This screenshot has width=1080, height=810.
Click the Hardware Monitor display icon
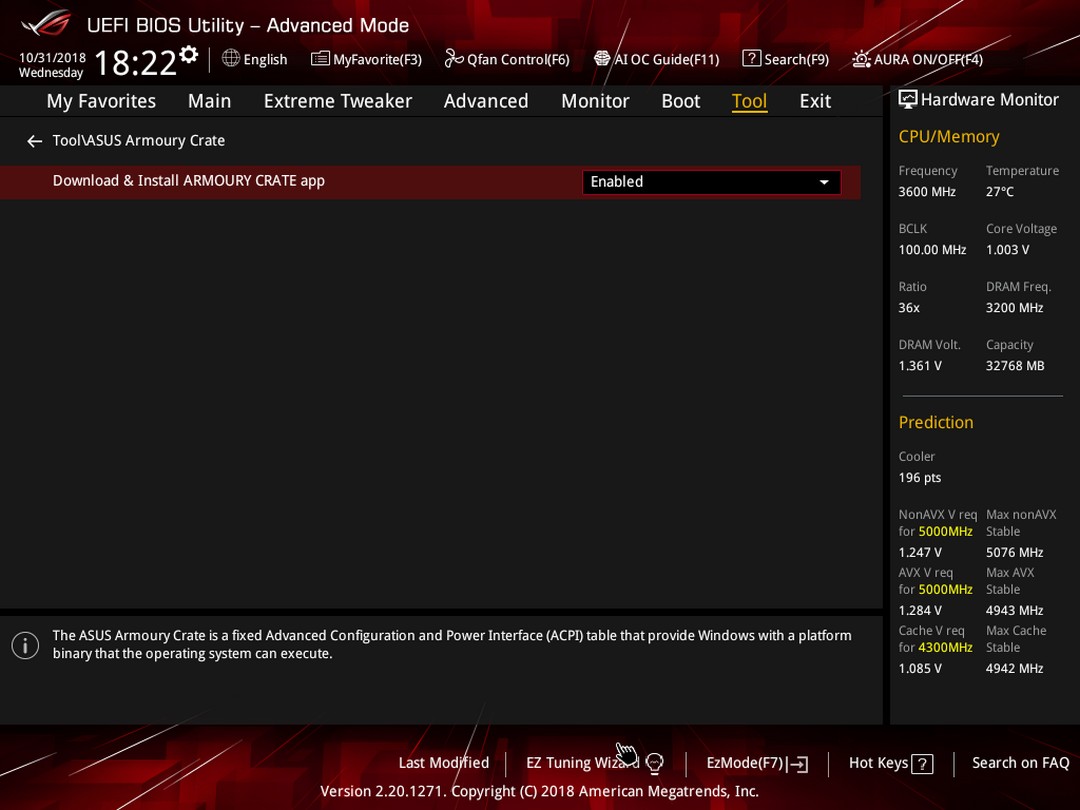pyautogui.click(x=908, y=100)
